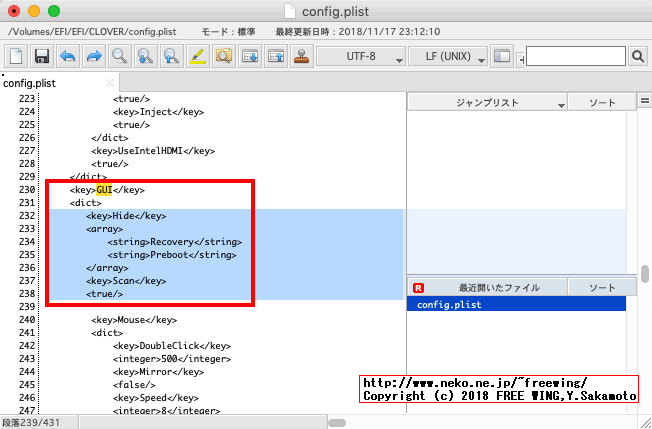Viewport: 652px width, 429px height.
Task: Click the Mirror key on line 244
Action: tap(156, 372)
